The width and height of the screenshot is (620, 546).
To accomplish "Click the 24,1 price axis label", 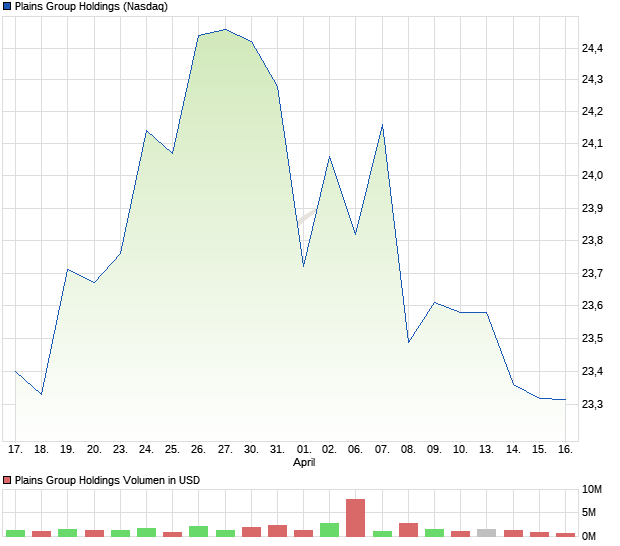I will (592, 143).
